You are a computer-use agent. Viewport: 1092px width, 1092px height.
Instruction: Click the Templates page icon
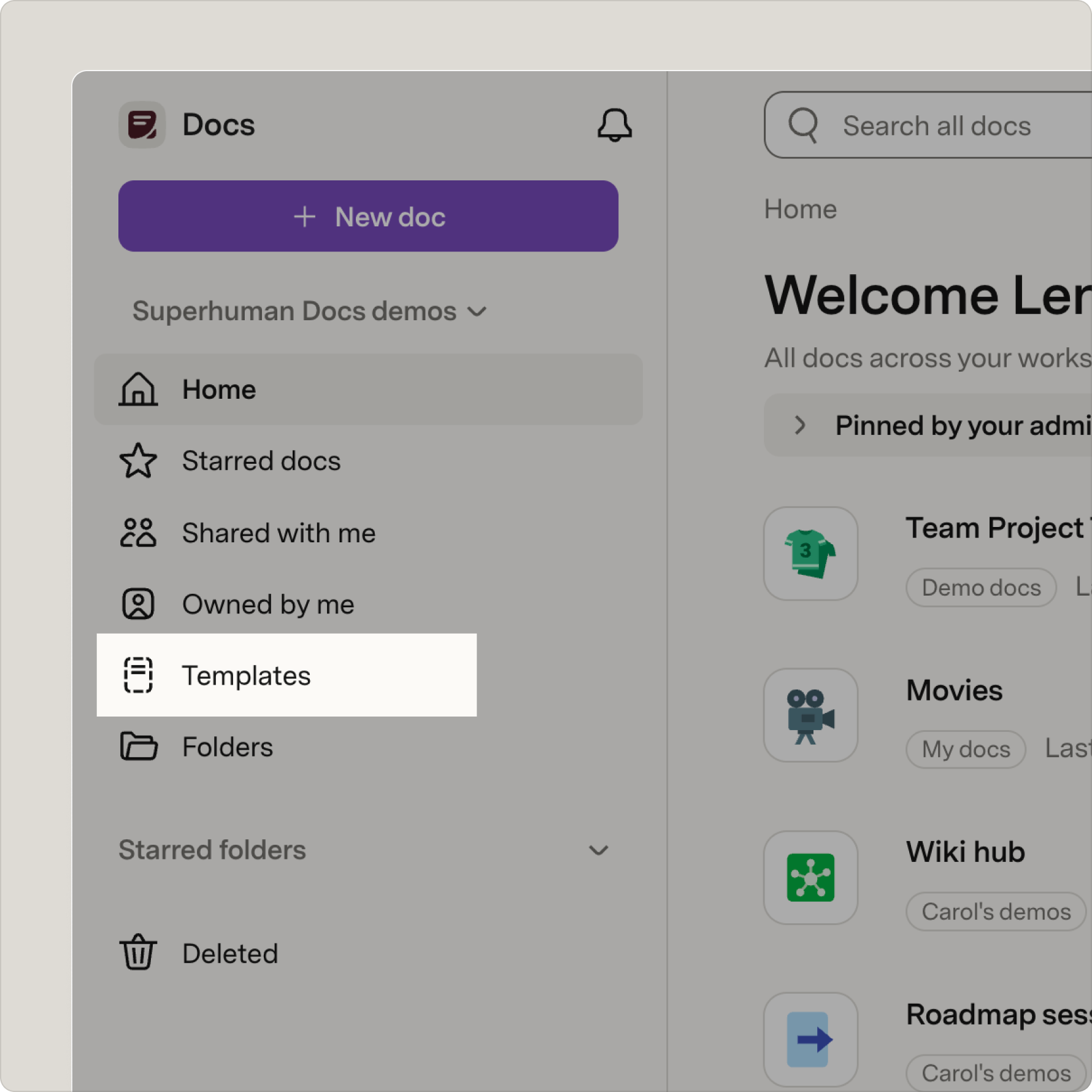[138, 675]
